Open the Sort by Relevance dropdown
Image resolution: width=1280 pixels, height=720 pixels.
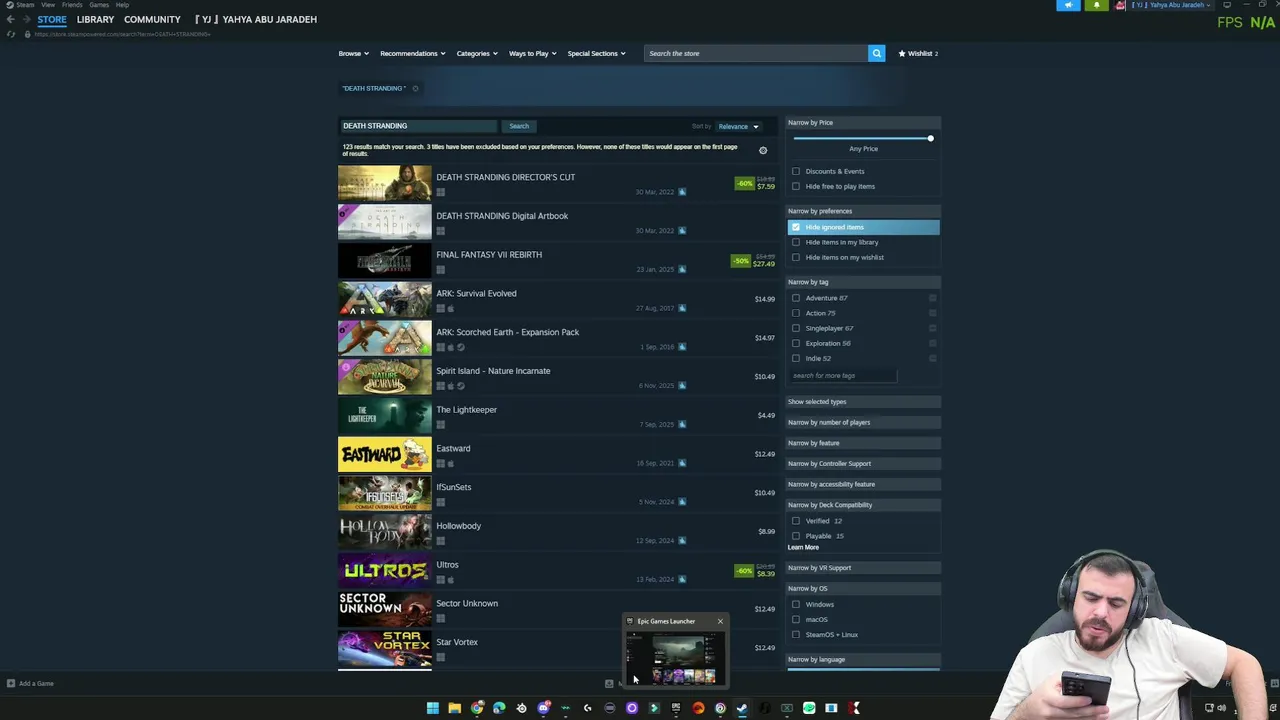(738, 126)
